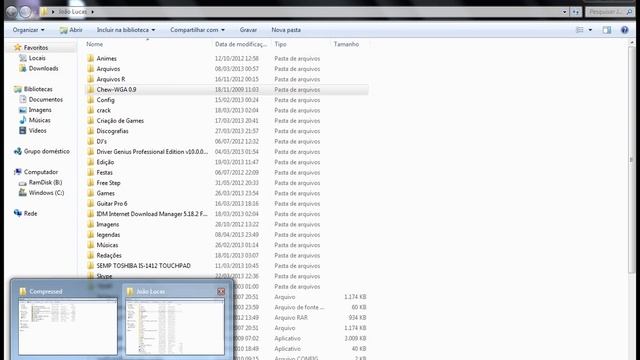Open help with the question mark icon
Image resolution: width=640 pixels, height=360 pixels.
[624, 30]
